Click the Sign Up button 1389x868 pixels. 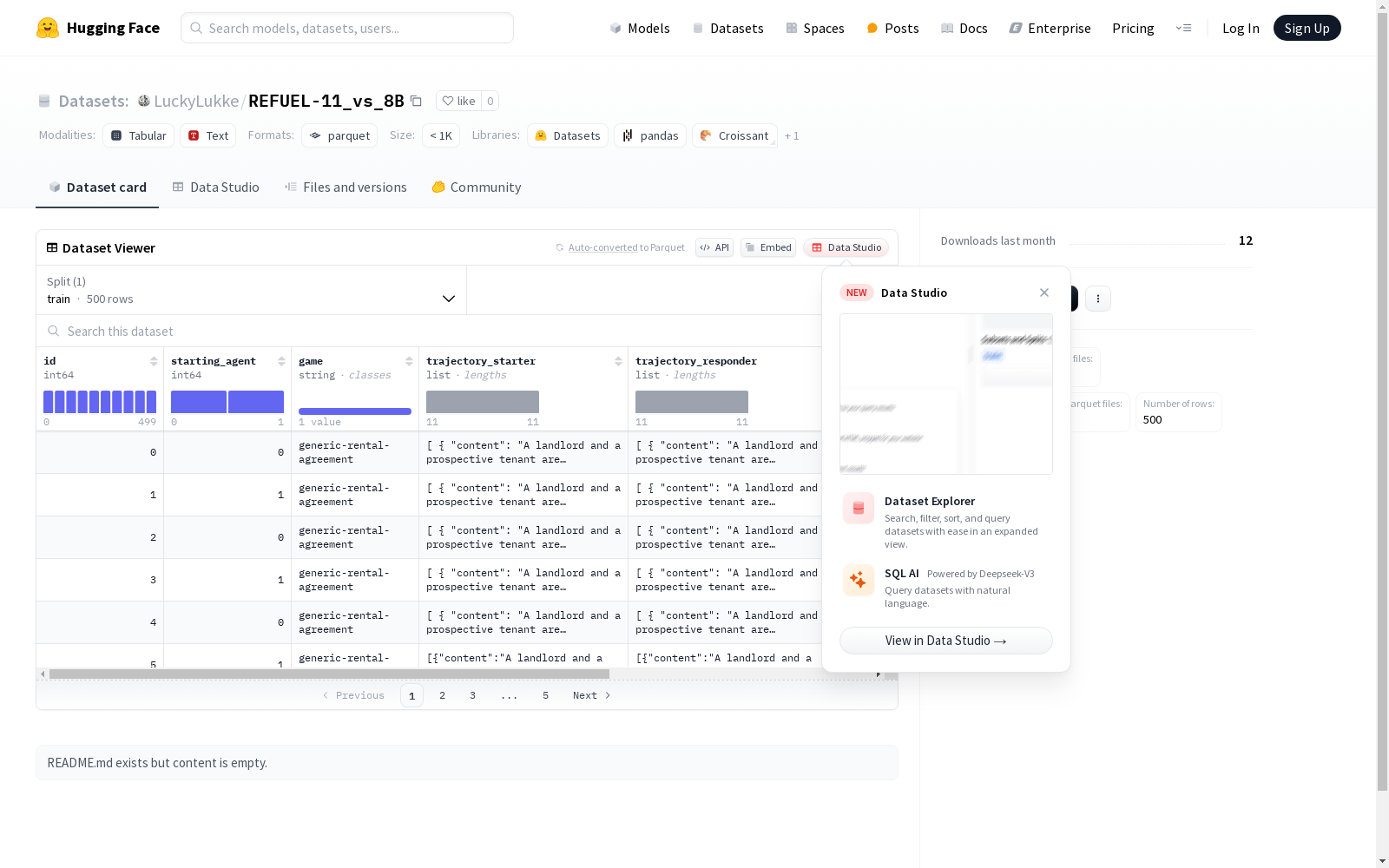click(1307, 28)
